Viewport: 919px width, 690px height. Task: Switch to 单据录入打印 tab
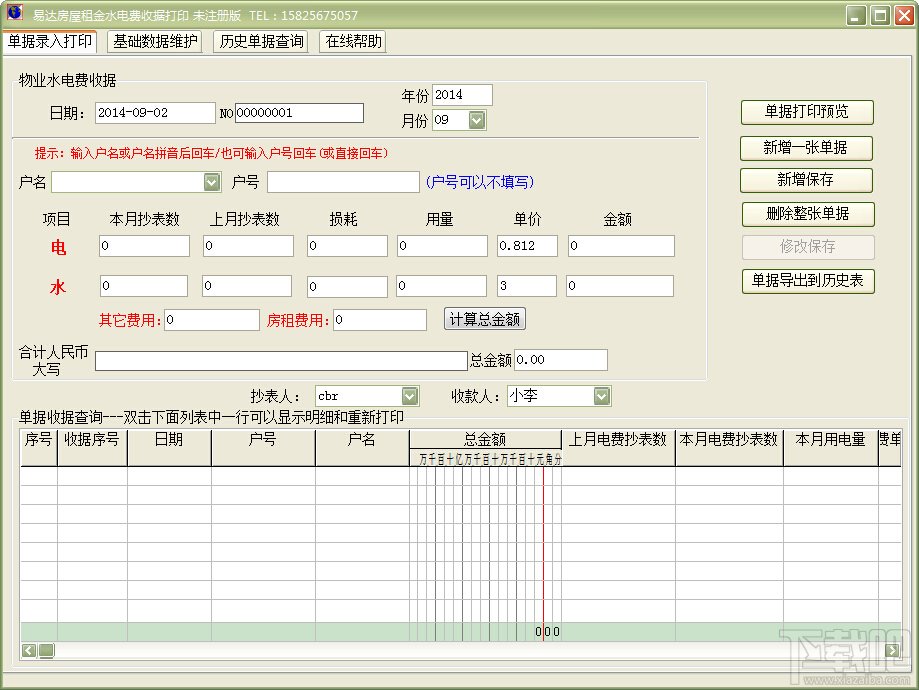pyautogui.click(x=50, y=42)
